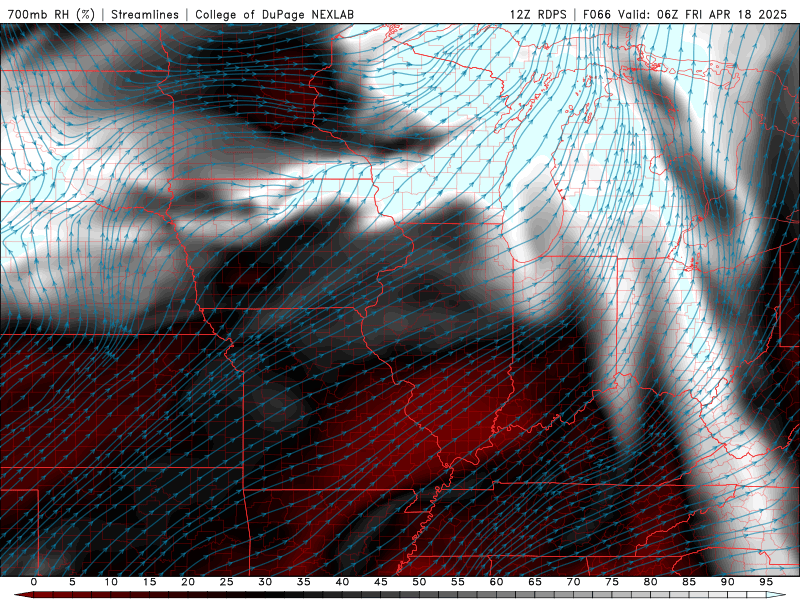The height and width of the screenshot is (600, 800).
Task: Click the 'College of DuPage NEXLAB' text
Action: (x=274, y=14)
